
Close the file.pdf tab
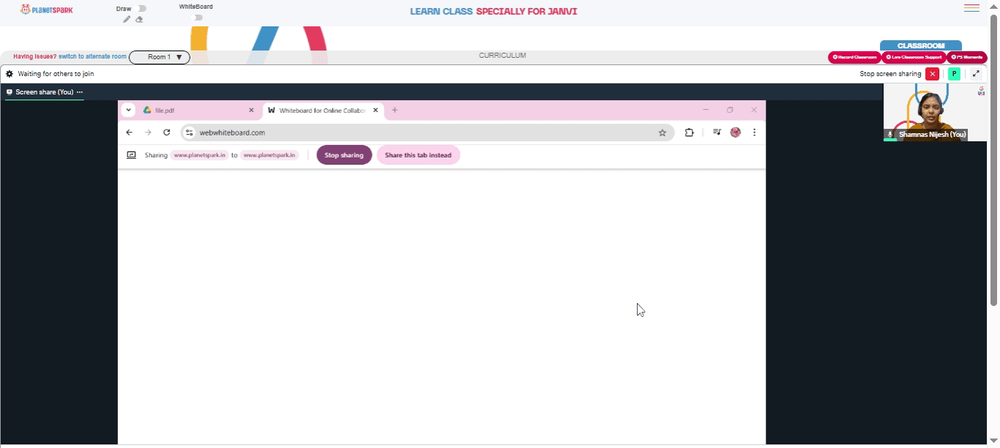coord(251,110)
